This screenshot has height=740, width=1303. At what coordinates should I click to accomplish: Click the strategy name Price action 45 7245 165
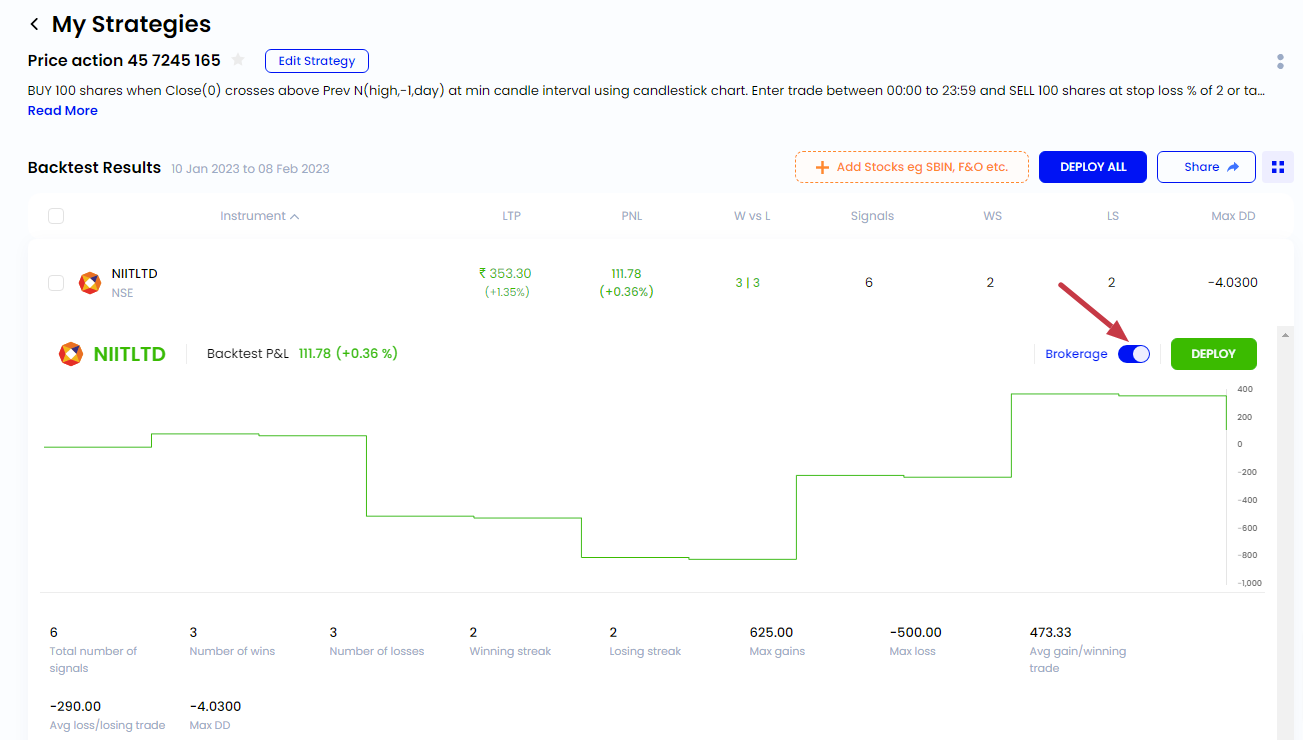tap(124, 61)
